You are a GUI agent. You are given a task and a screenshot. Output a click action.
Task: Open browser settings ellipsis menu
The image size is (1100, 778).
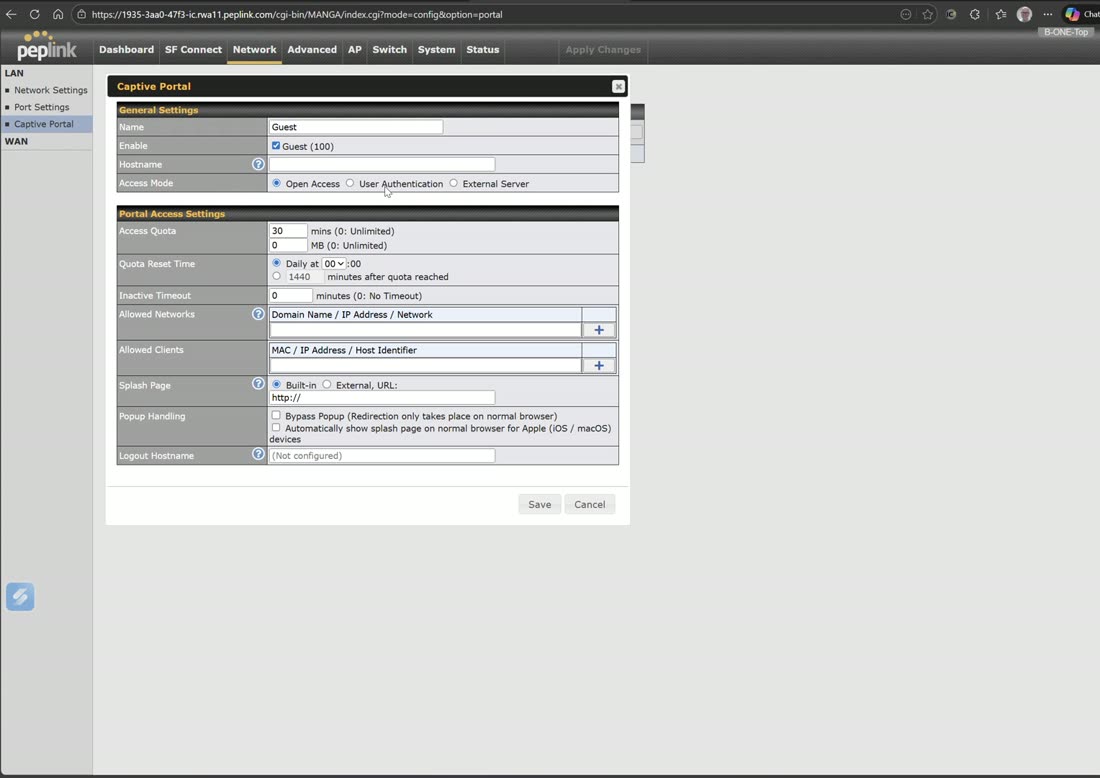pos(1047,14)
